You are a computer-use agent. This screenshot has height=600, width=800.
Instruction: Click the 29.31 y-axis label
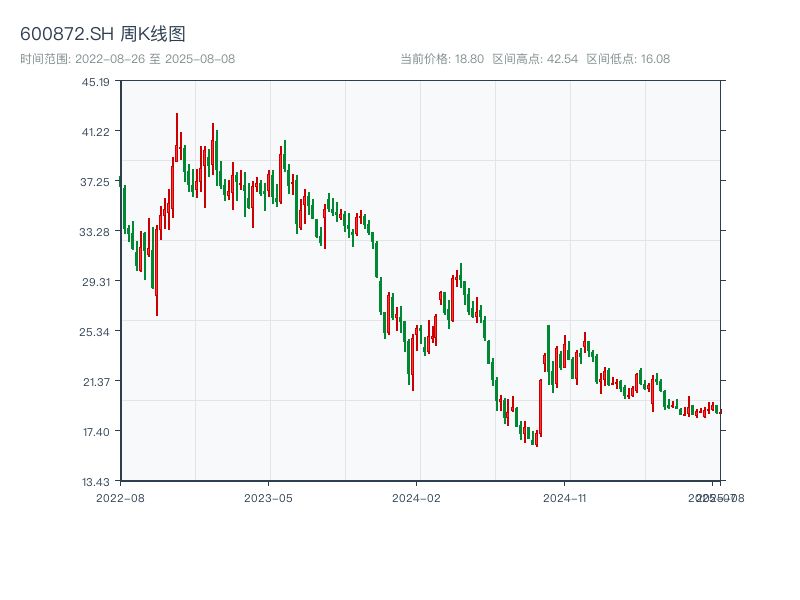click(x=96, y=282)
